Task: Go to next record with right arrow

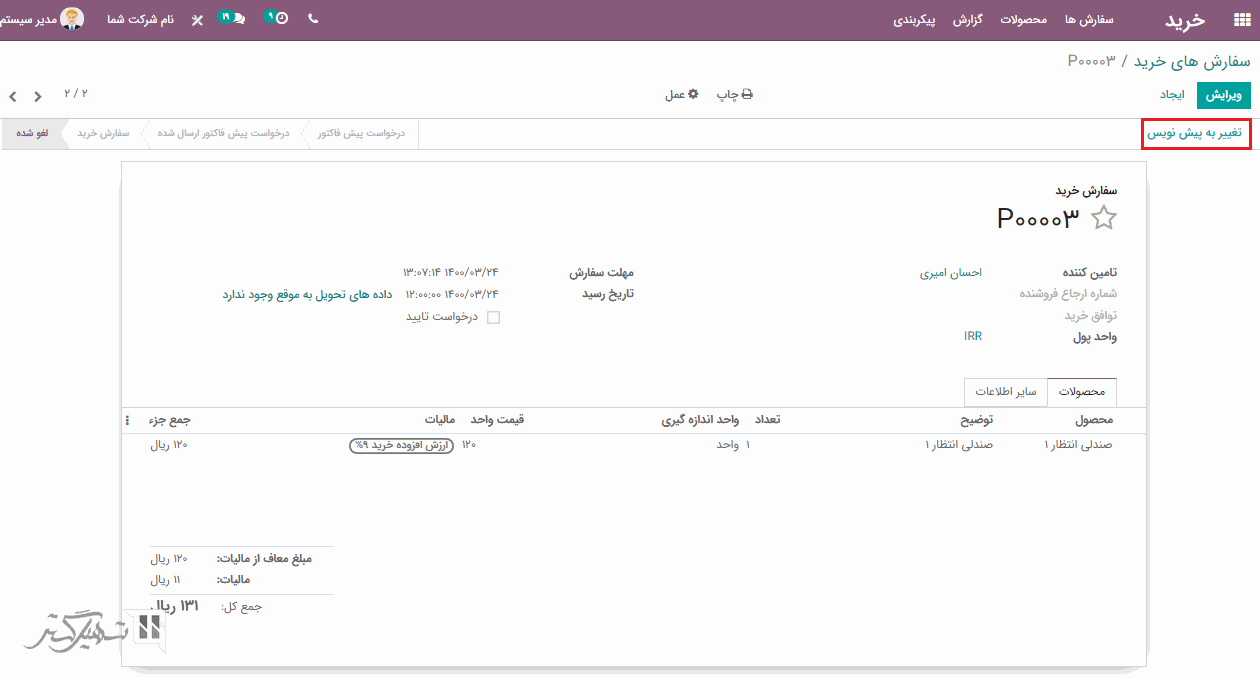Action: click(x=38, y=97)
